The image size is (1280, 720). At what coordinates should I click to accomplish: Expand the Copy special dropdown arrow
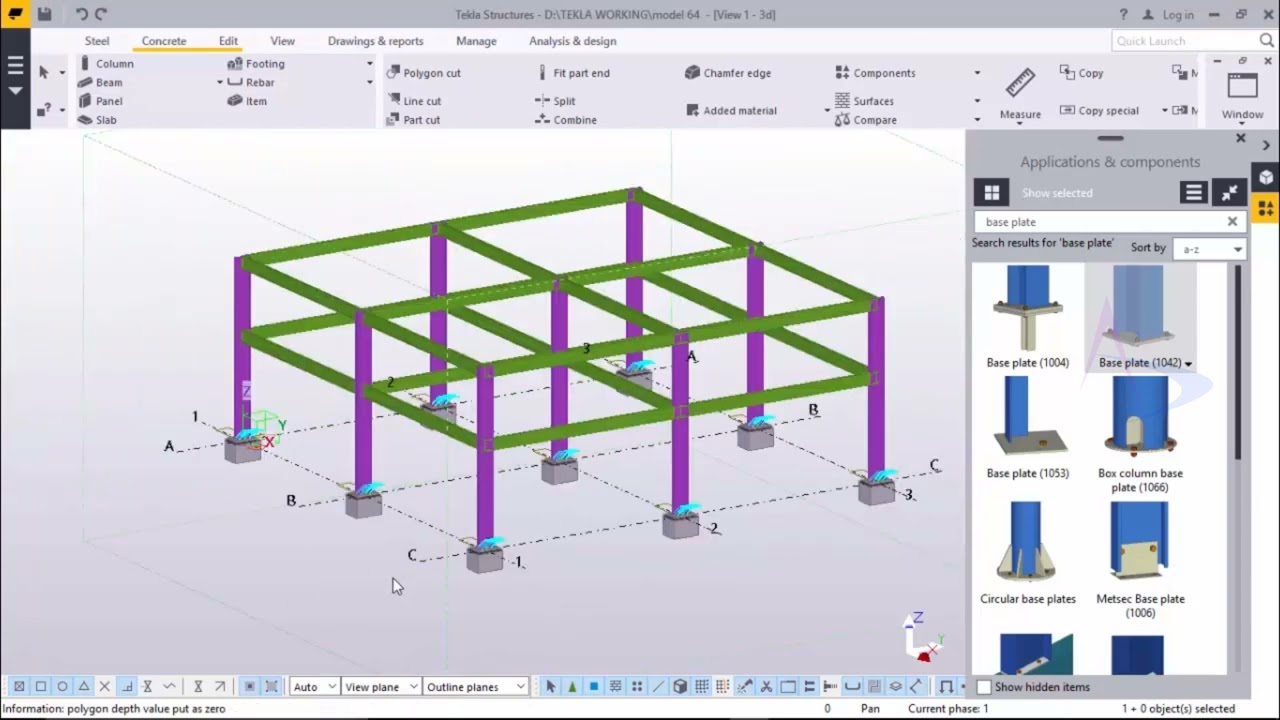pos(1164,111)
